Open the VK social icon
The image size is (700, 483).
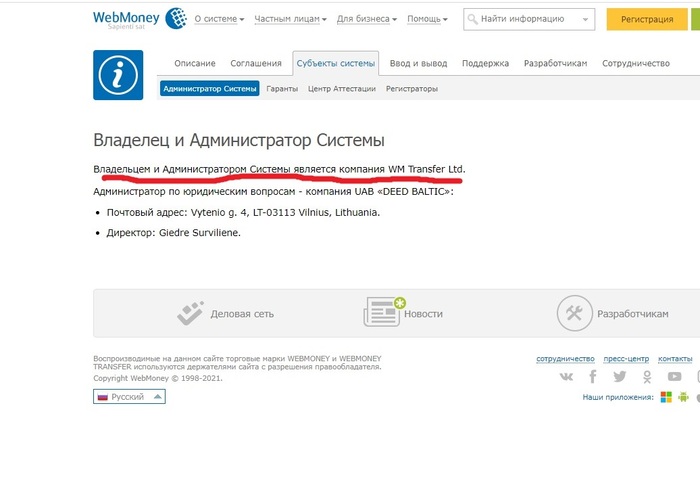click(567, 377)
